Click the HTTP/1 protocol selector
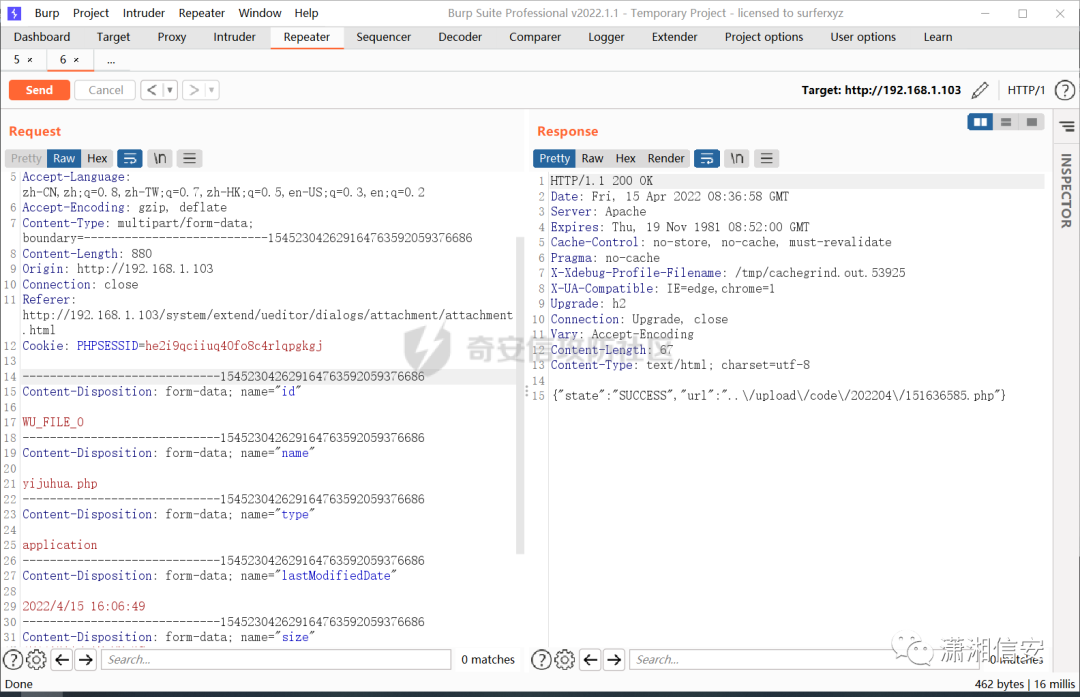Screen dimensions: 1080x697 [1026, 90]
